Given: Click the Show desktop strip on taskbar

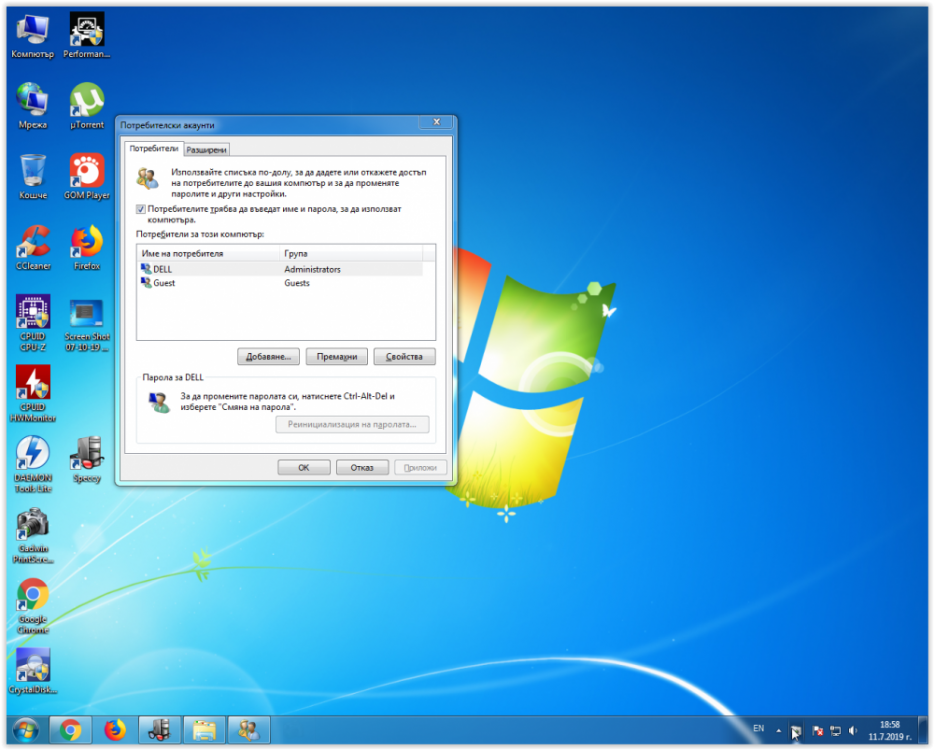Looking at the screenshot, I should pos(923,730).
